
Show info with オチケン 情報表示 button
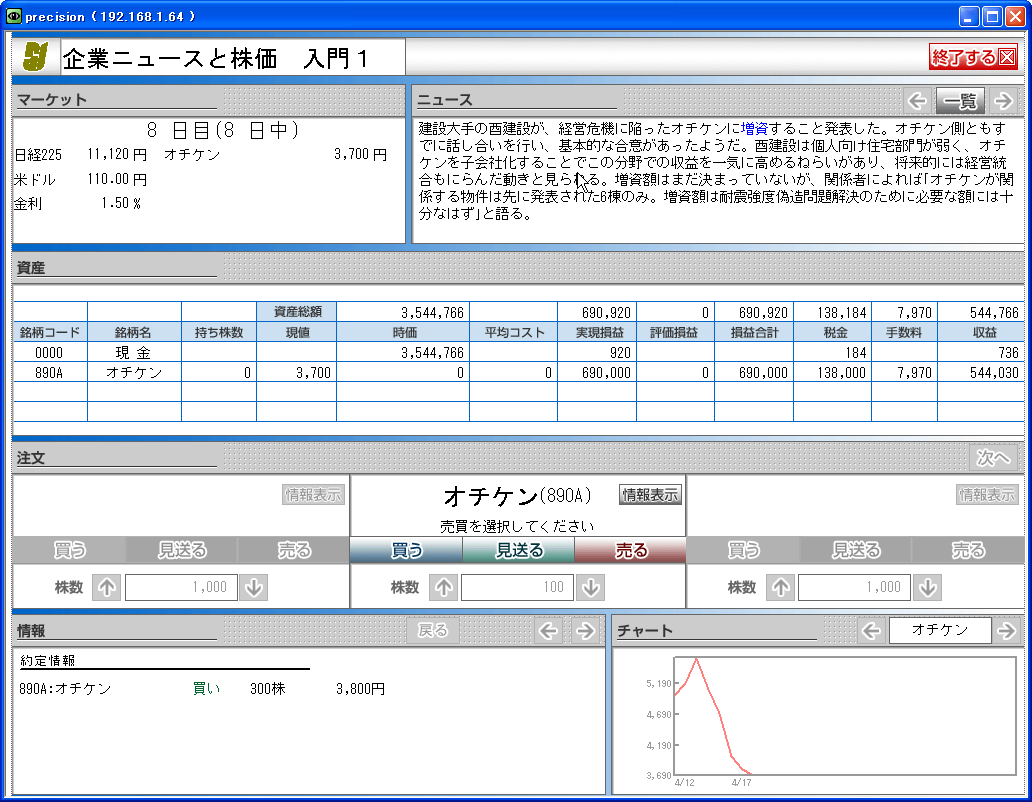pyautogui.click(x=650, y=495)
